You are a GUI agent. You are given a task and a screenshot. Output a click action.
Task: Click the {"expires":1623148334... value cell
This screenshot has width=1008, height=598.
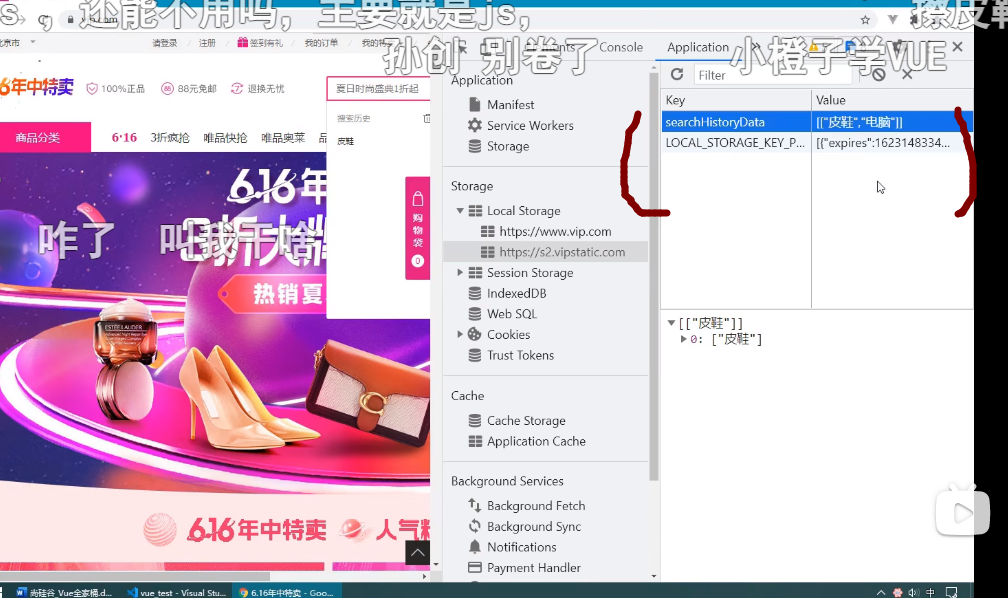click(x=892, y=143)
